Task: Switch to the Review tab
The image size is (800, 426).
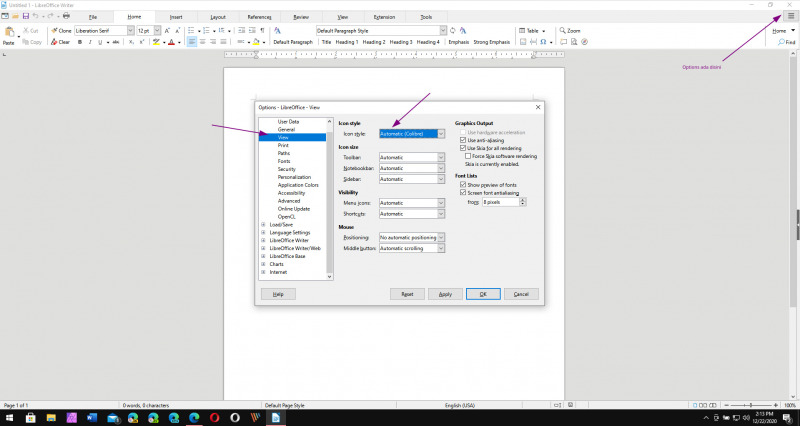Action: click(301, 17)
